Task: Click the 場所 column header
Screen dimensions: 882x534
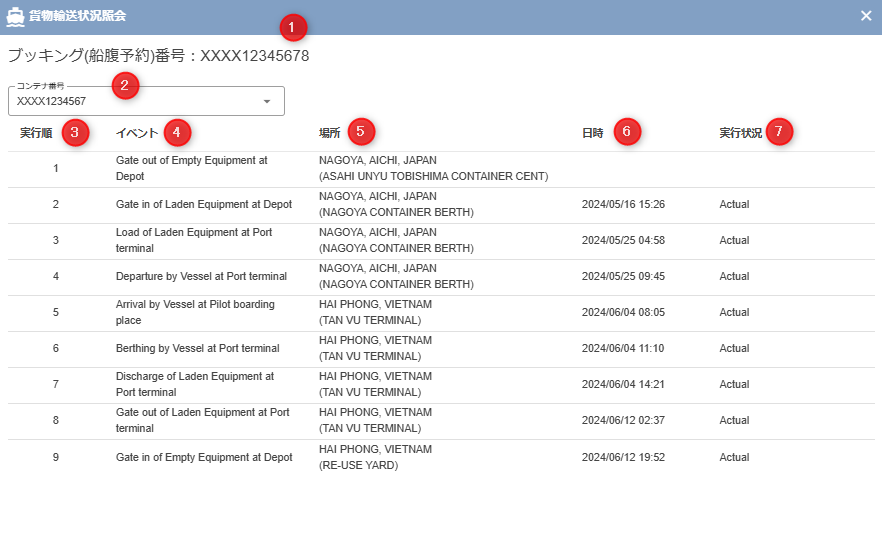Action: point(329,133)
